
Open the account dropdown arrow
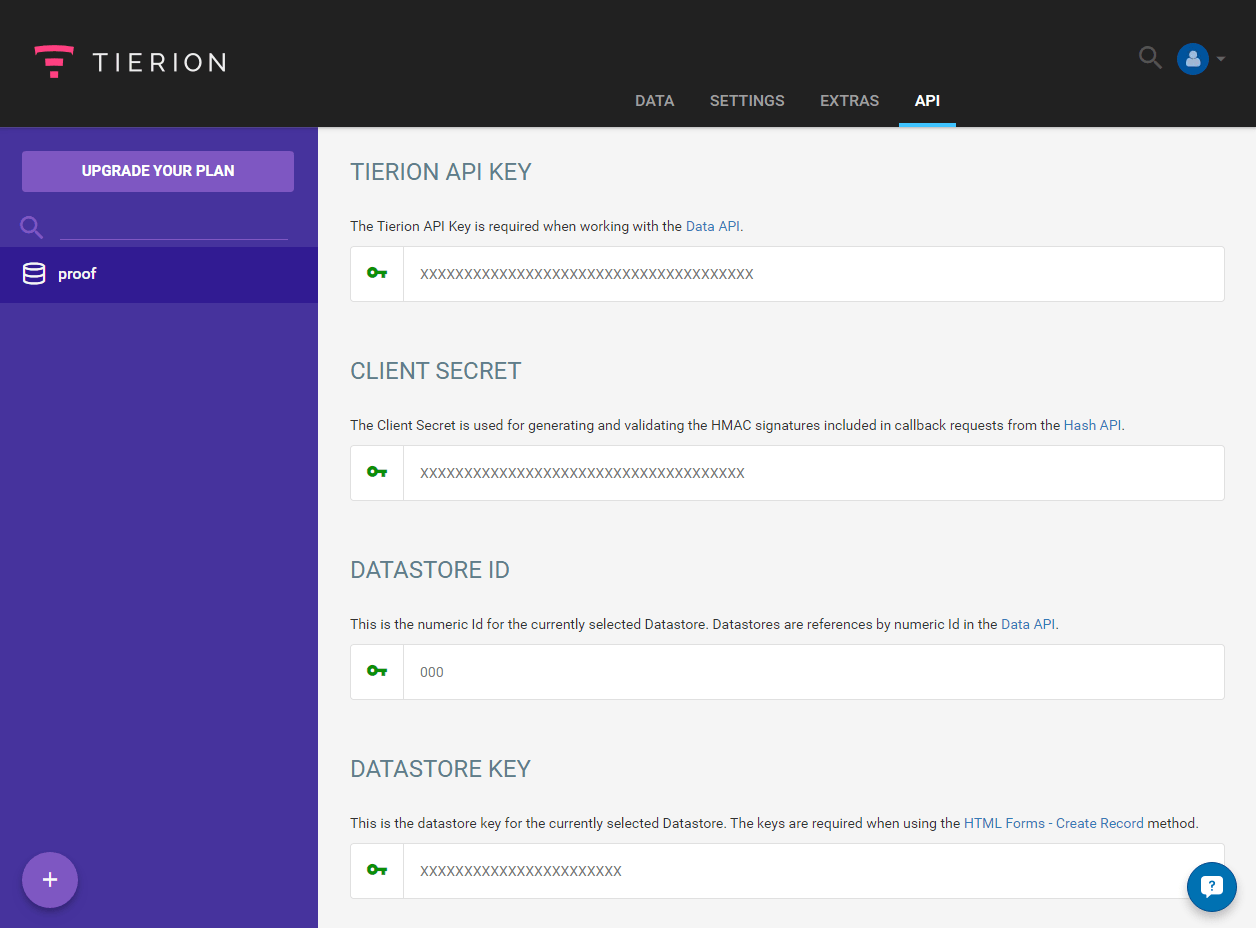click(x=1220, y=58)
